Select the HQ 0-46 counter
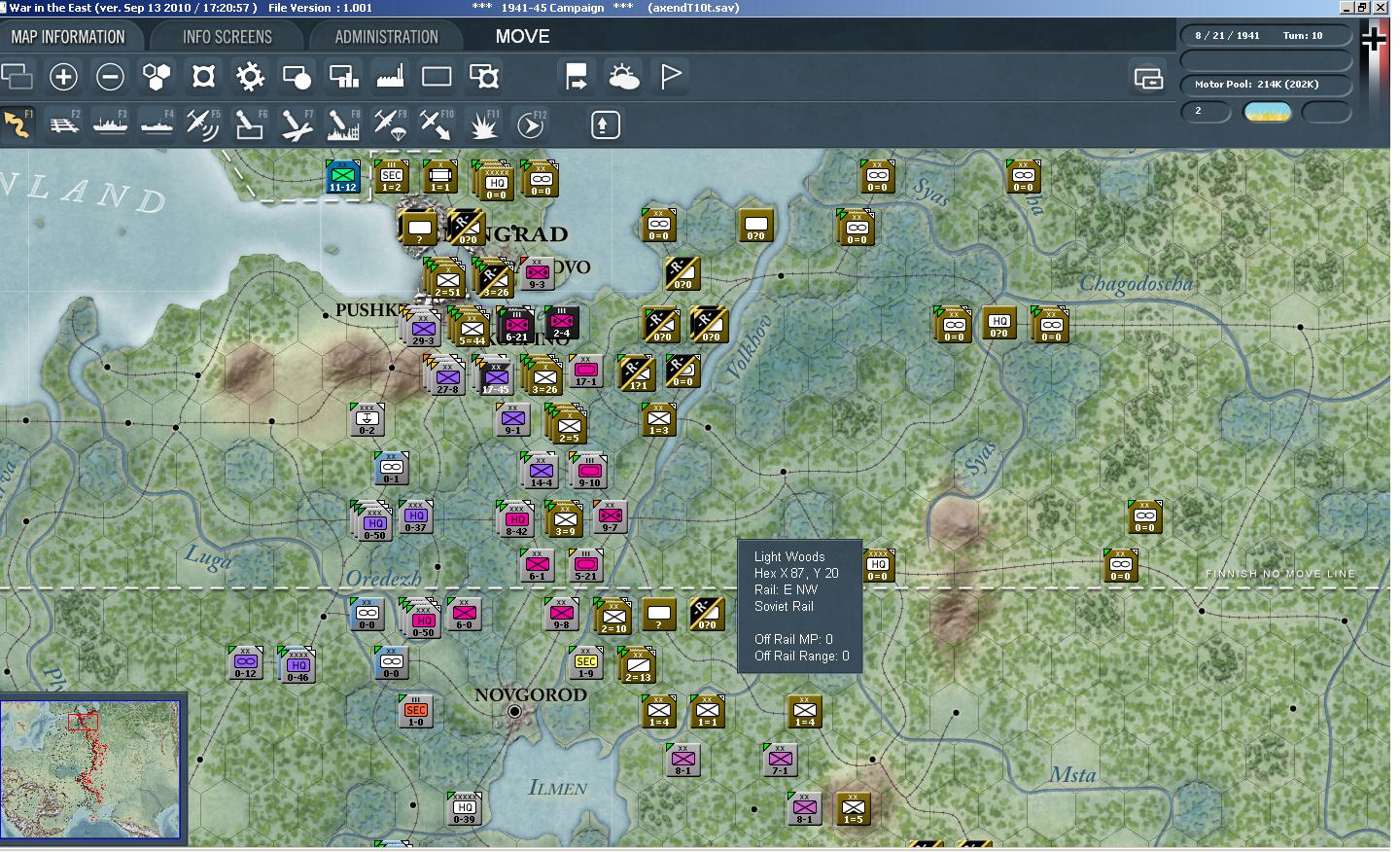Viewport: 1400px width, 852px height. click(x=297, y=666)
